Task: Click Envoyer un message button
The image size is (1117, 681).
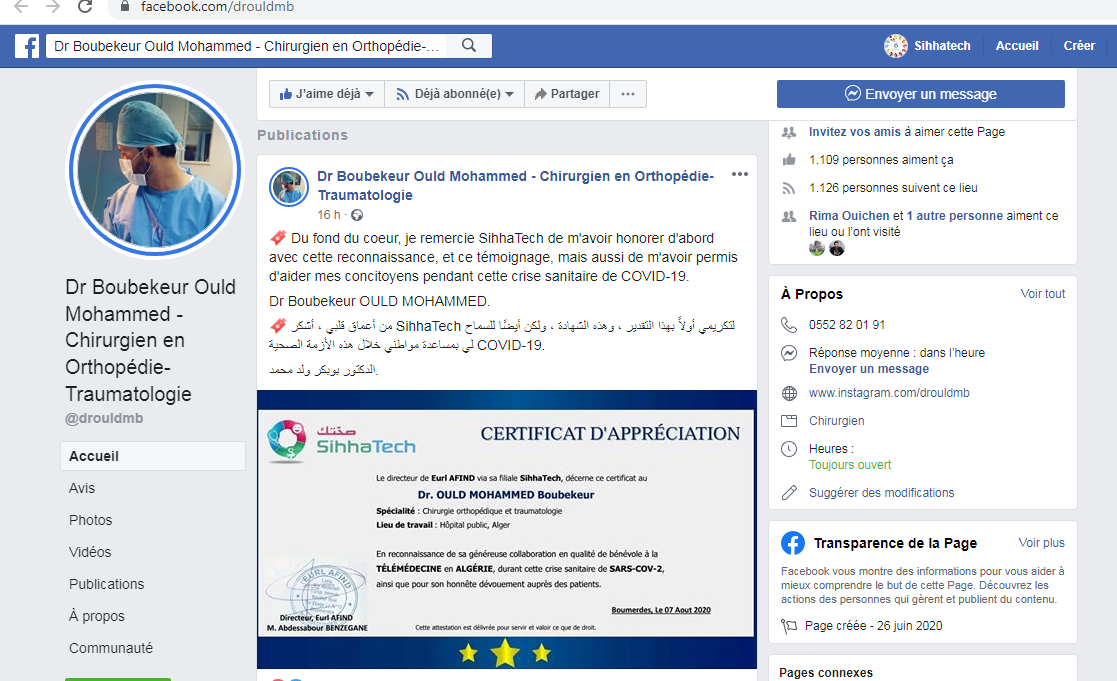Action: [x=920, y=94]
